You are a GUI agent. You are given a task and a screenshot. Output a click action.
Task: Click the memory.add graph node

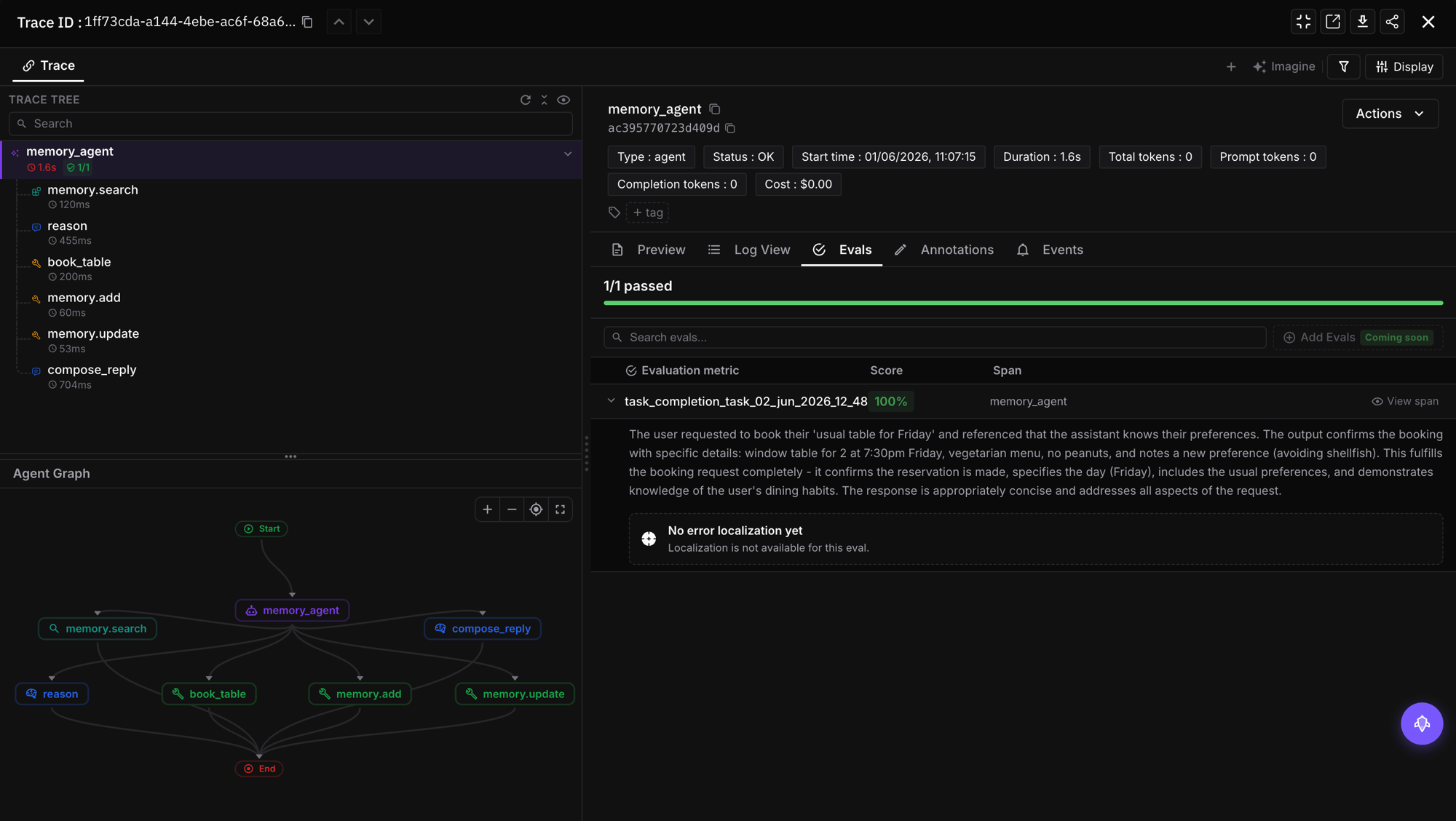tap(360, 694)
